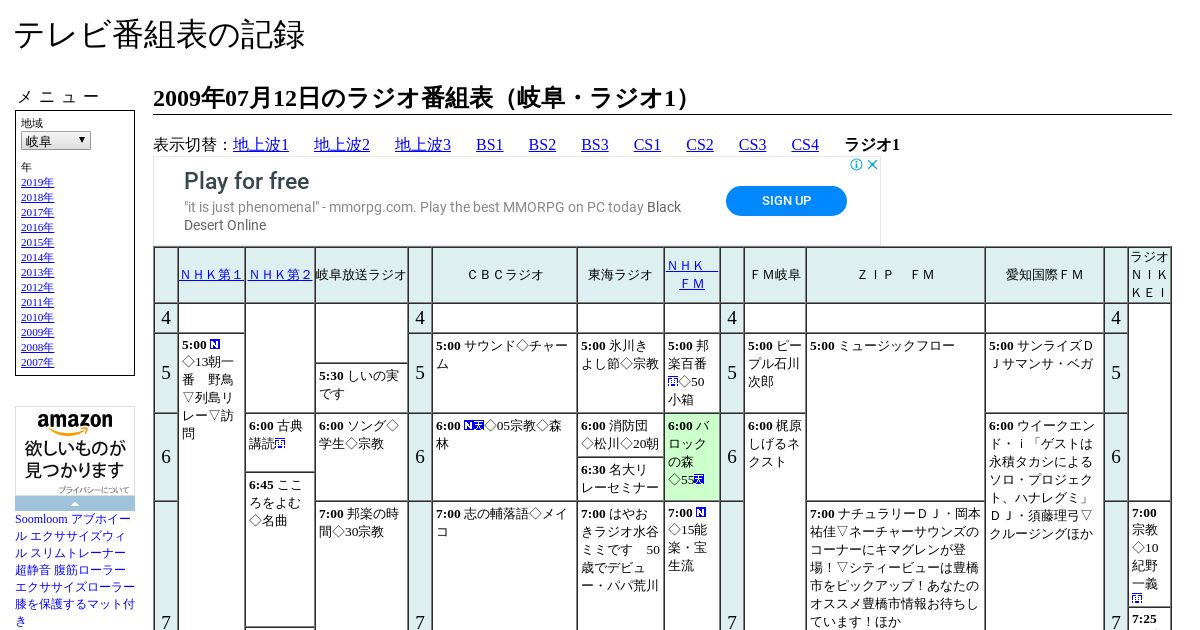Click the テレビ番組表の記録 site title

click(159, 35)
